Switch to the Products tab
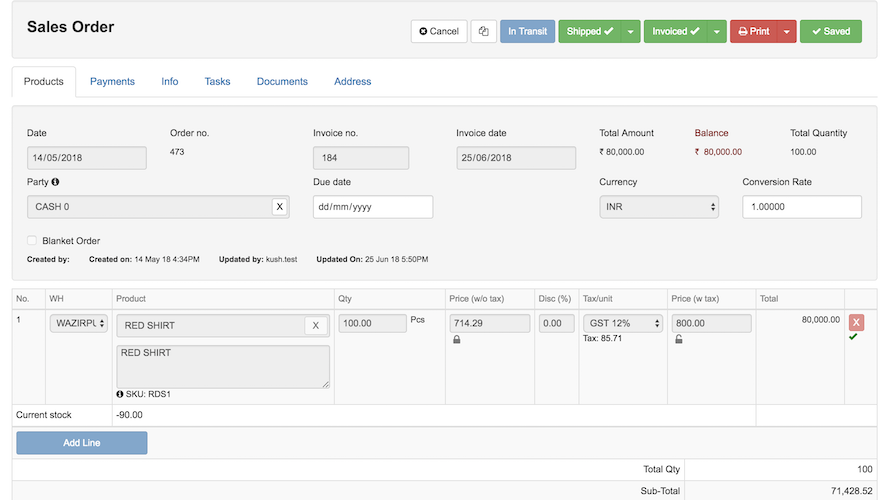 tap(44, 81)
